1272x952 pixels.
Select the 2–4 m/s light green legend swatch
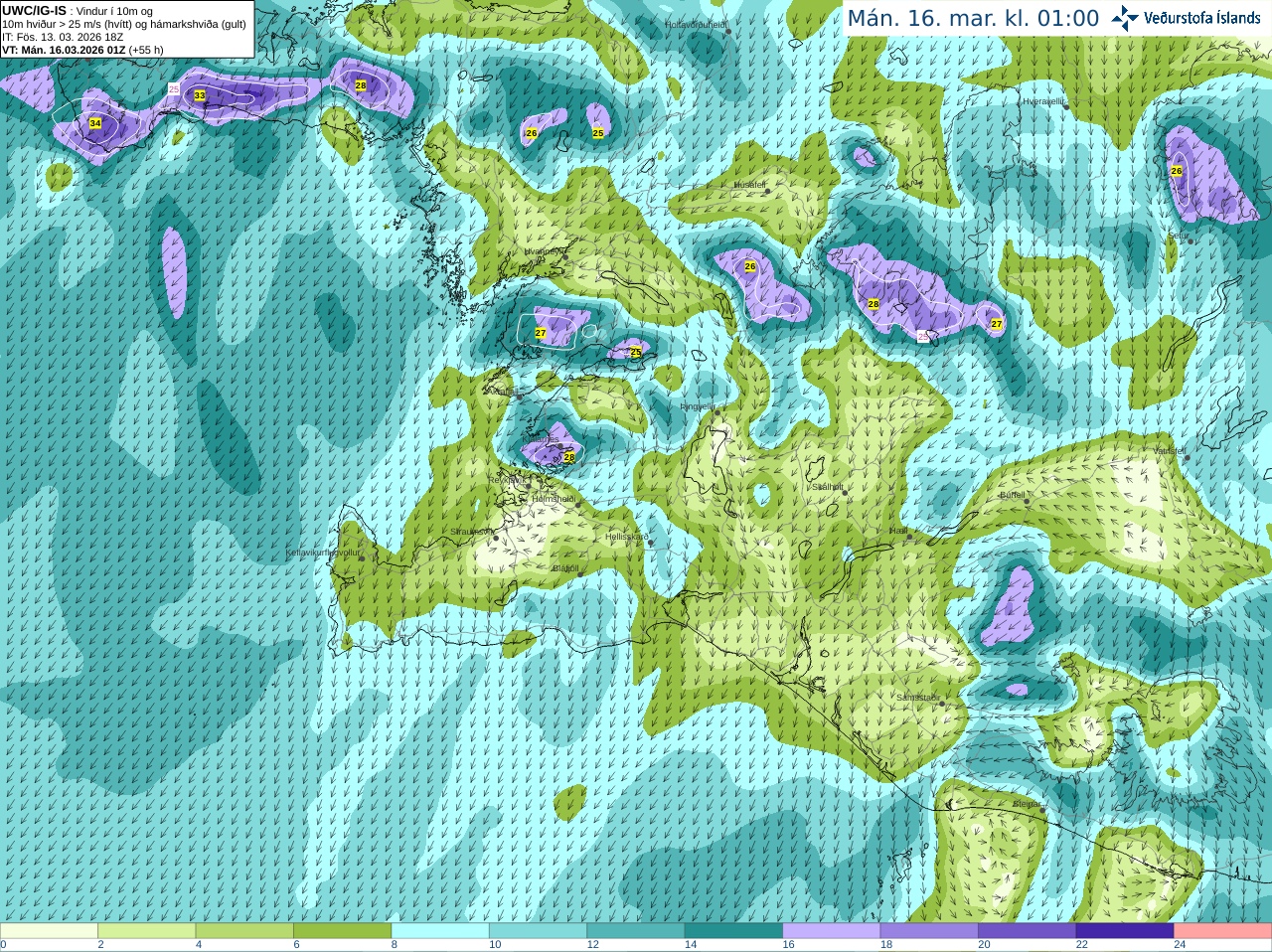146,931
